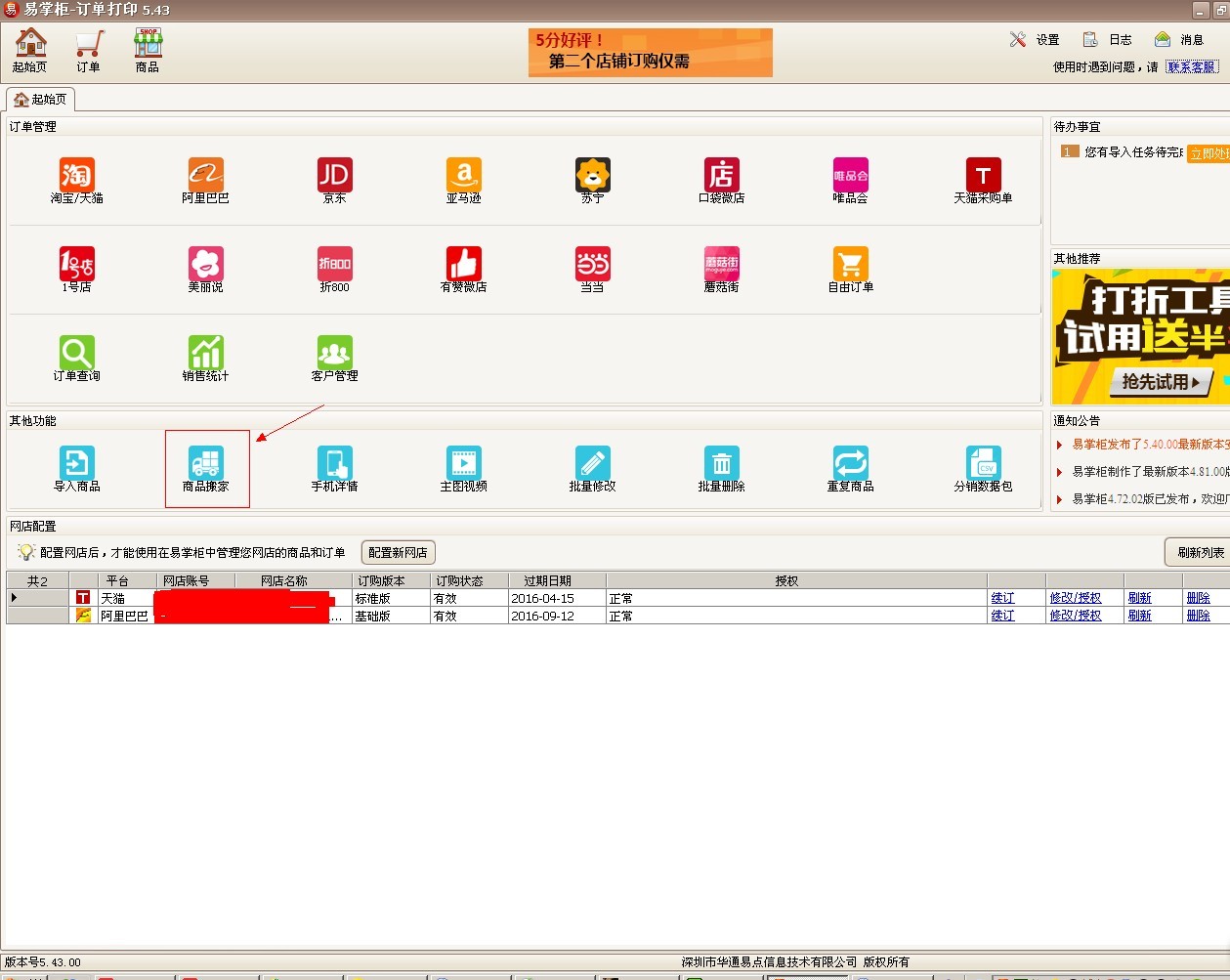The image size is (1230, 980).
Task: Open 天猫采购单 icon
Action: (984, 181)
